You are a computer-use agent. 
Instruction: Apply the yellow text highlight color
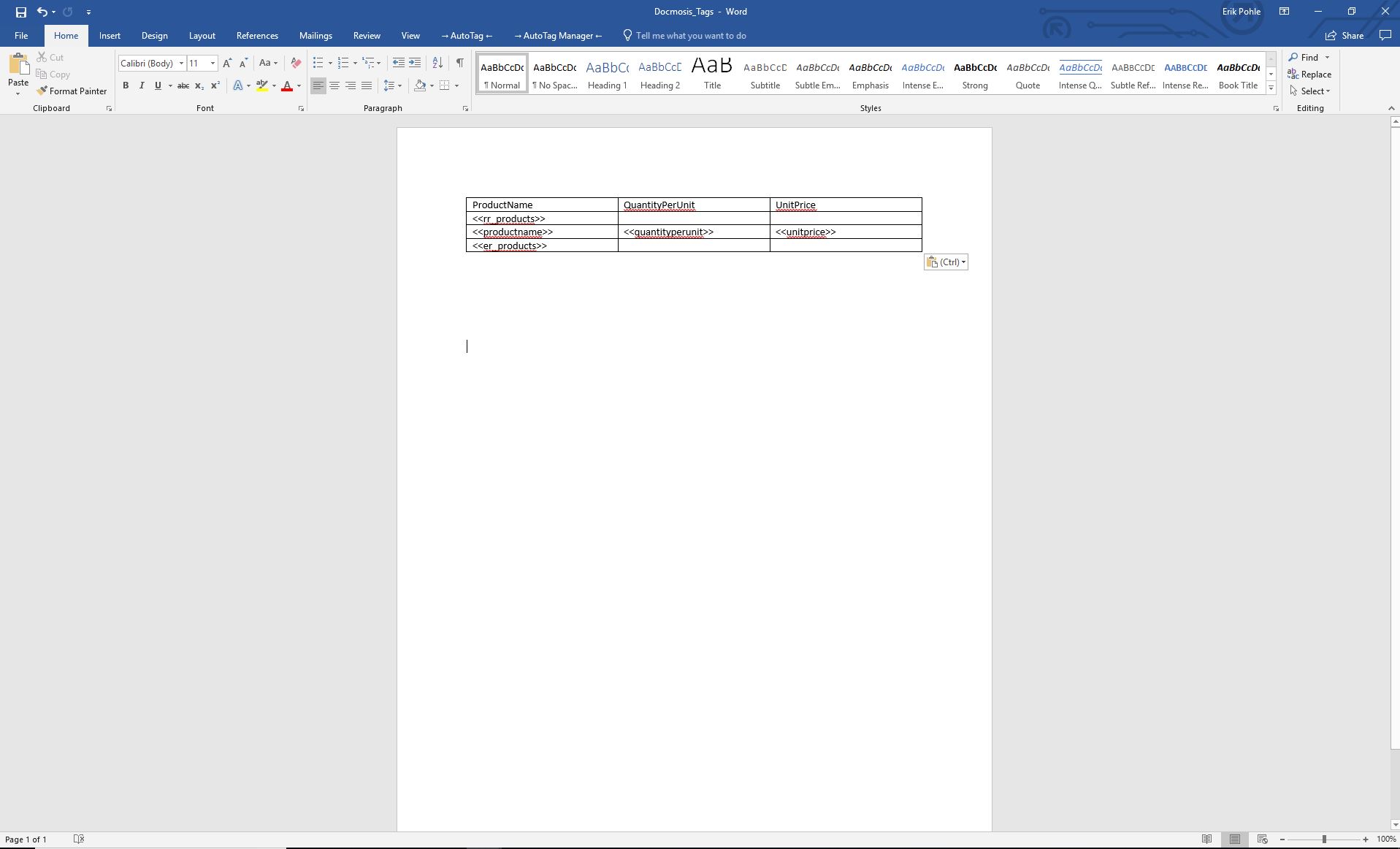click(x=262, y=86)
